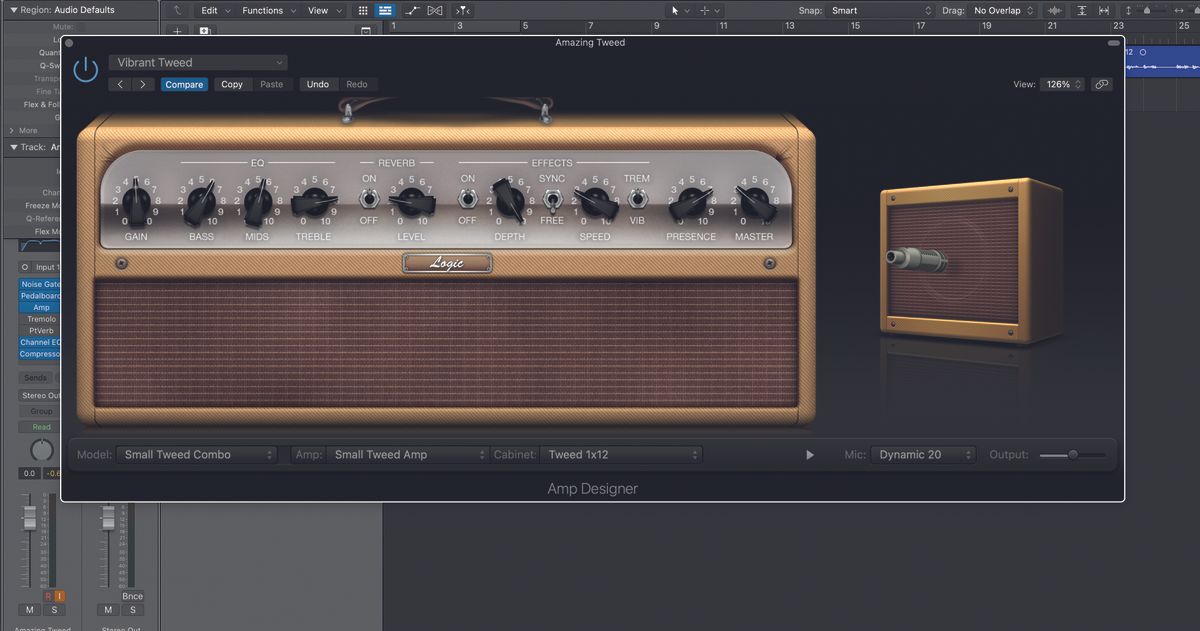Screen dimensions: 1200x631
Task: Select the highlighted list editor icon
Action: click(x=385, y=10)
